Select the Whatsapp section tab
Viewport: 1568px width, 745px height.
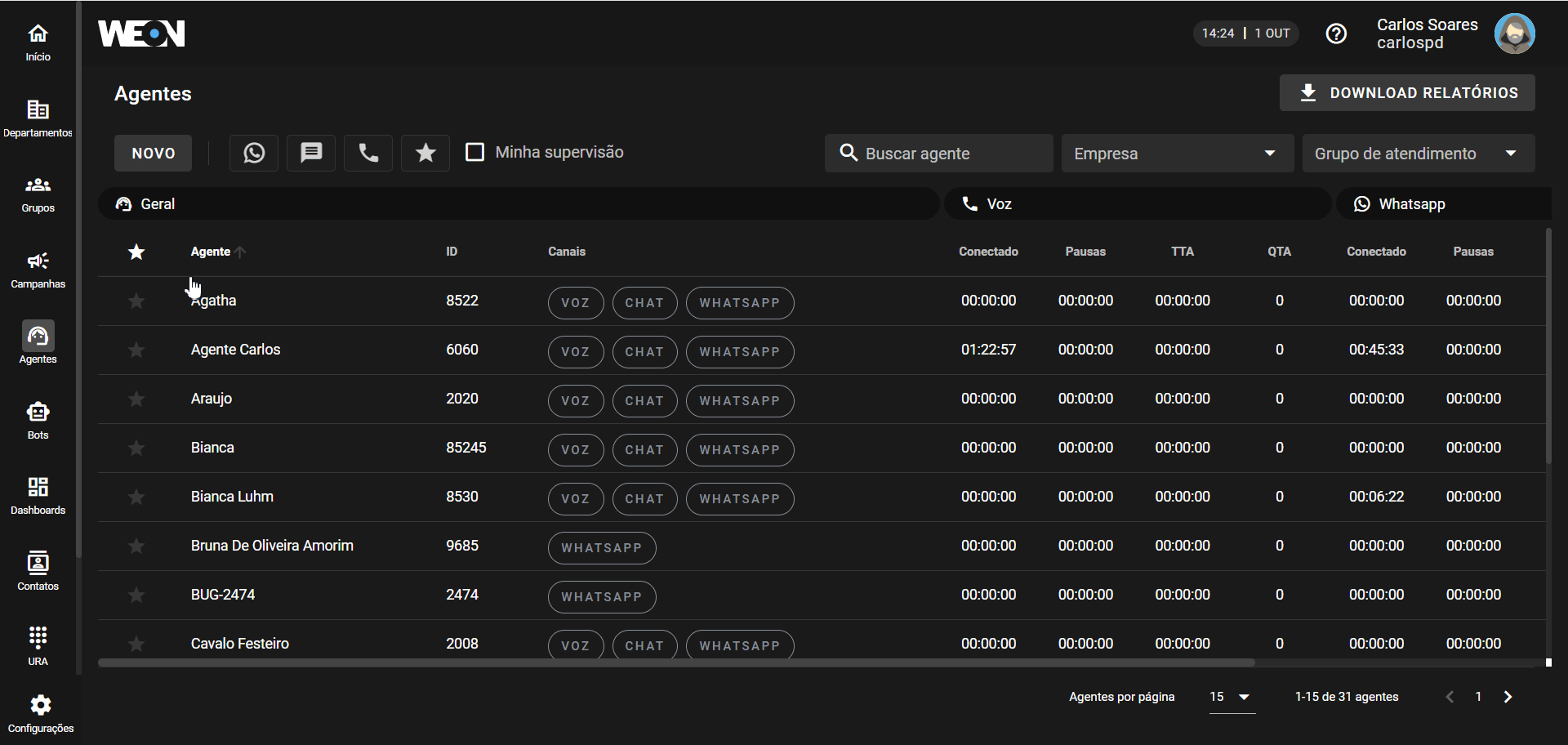point(1442,204)
